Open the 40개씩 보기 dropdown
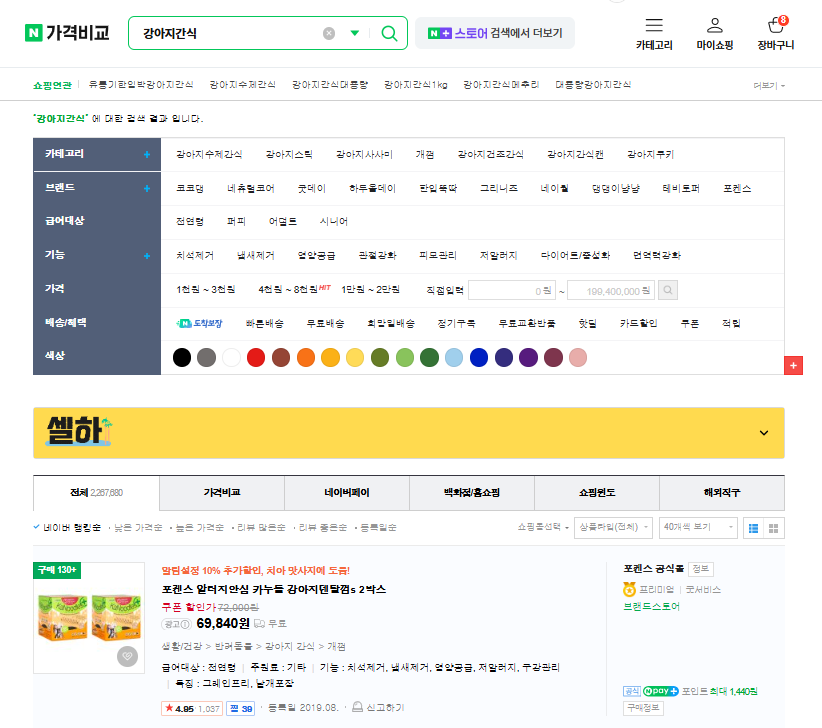The image size is (822, 728). [698, 527]
